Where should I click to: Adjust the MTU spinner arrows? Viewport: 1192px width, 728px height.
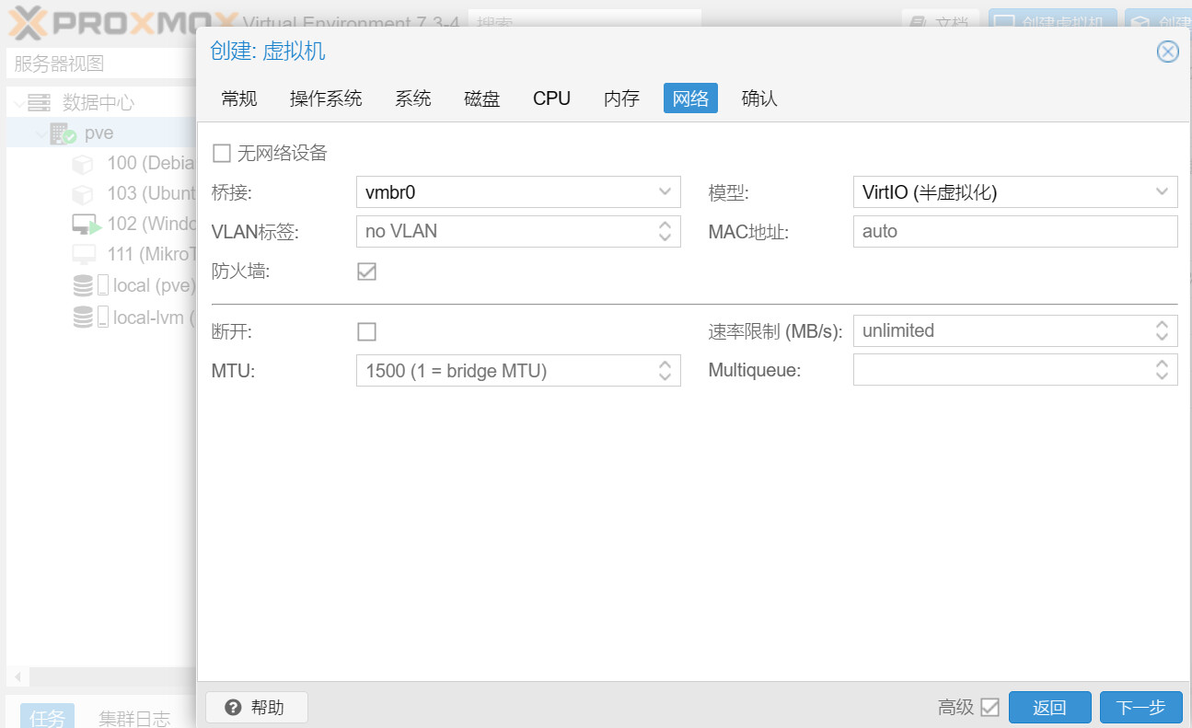click(664, 371)
